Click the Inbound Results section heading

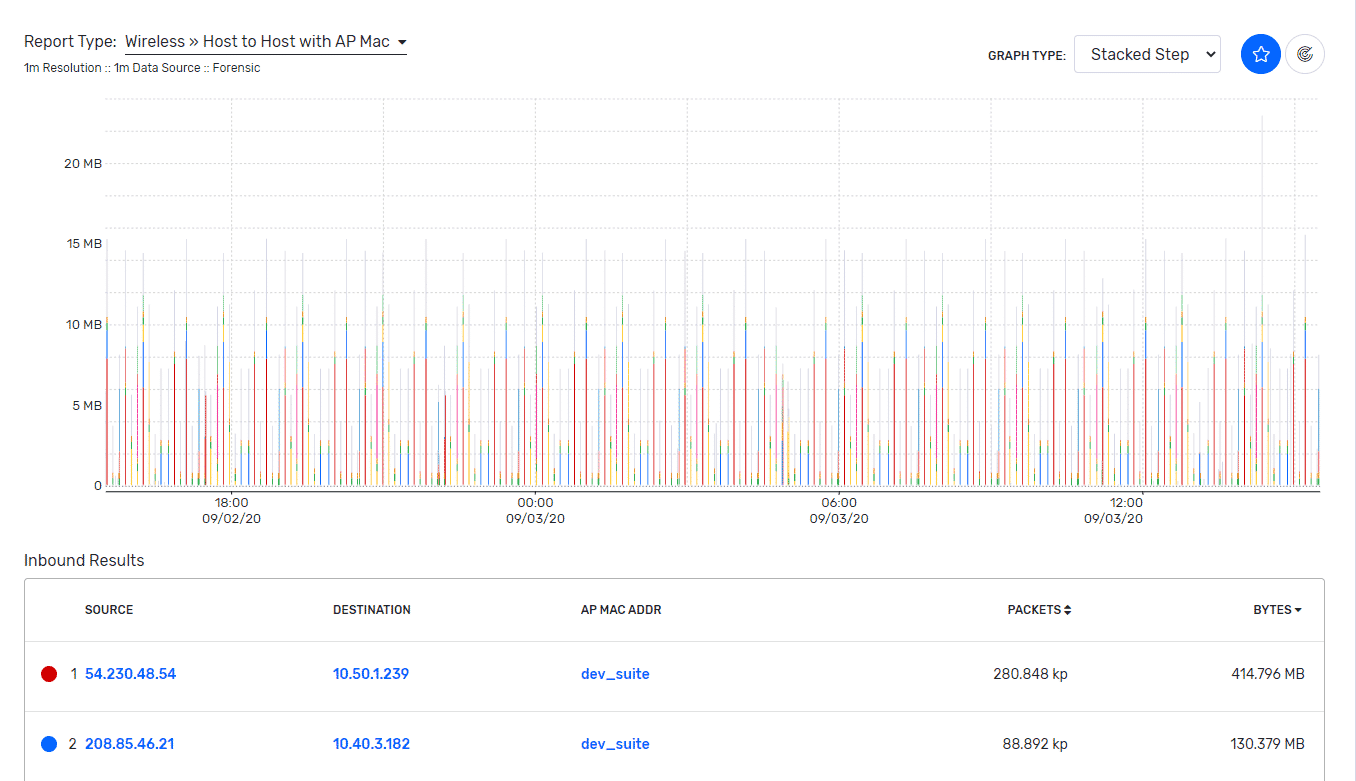(84, 561)
